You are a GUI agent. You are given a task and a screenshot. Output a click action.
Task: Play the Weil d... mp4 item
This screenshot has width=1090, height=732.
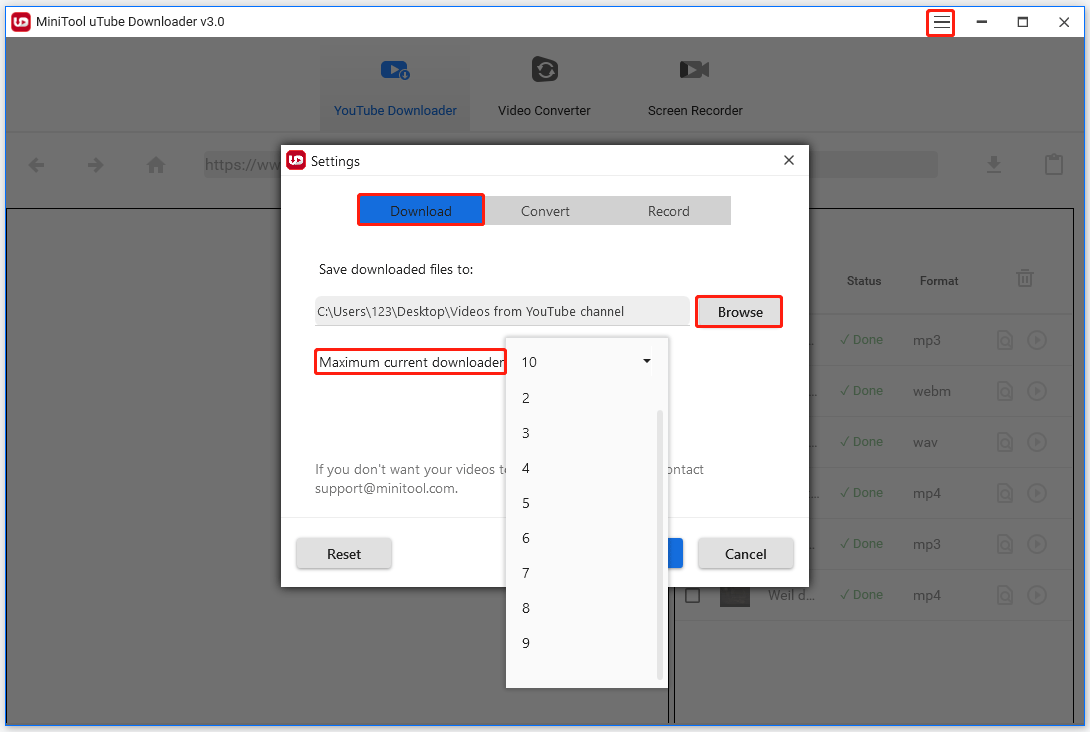(1036, 595)
